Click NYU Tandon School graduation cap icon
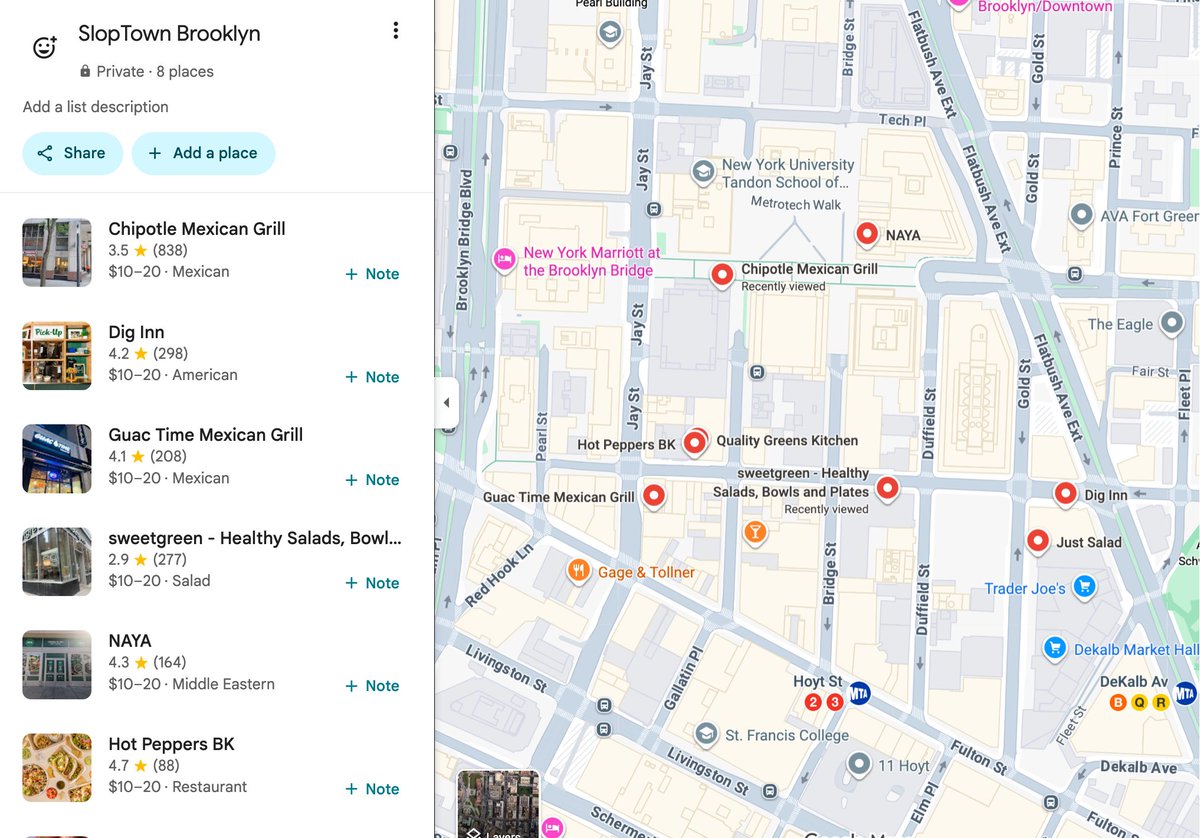This screenshot has width=1200, height=838. (x=704, y=171)
